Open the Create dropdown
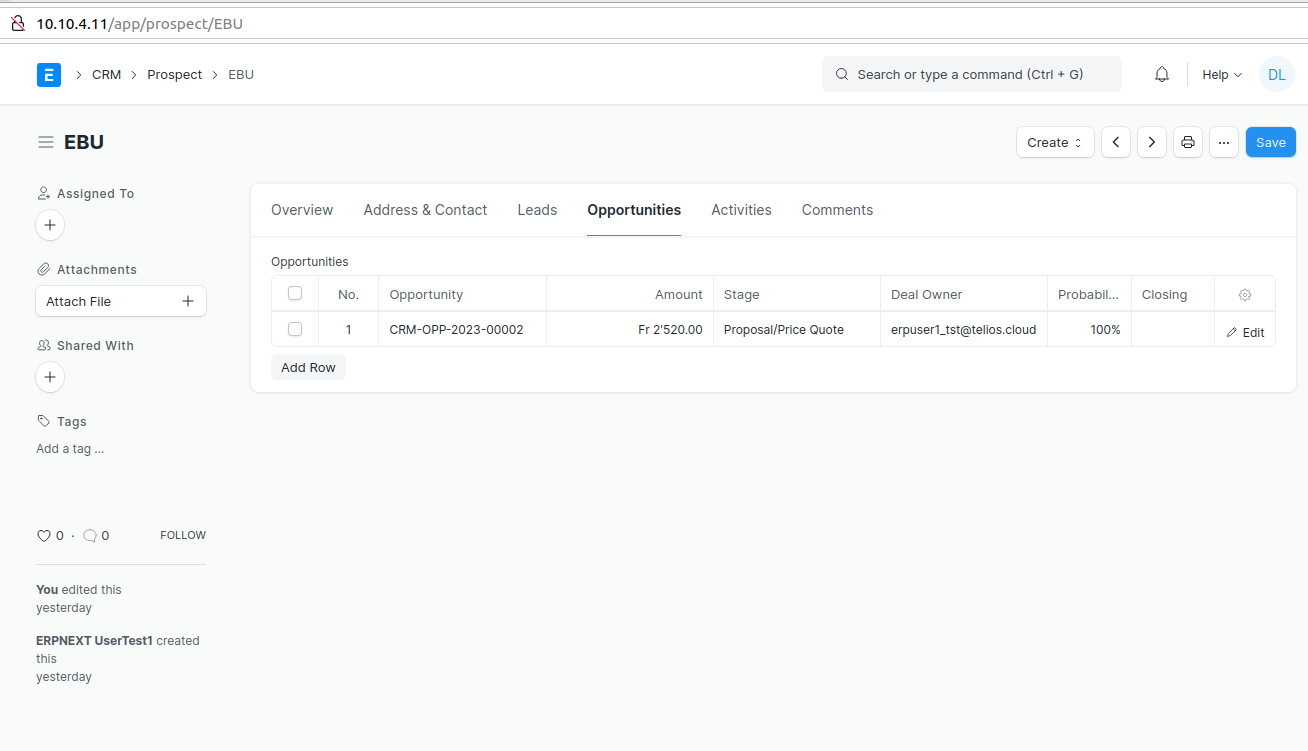 1054,142
